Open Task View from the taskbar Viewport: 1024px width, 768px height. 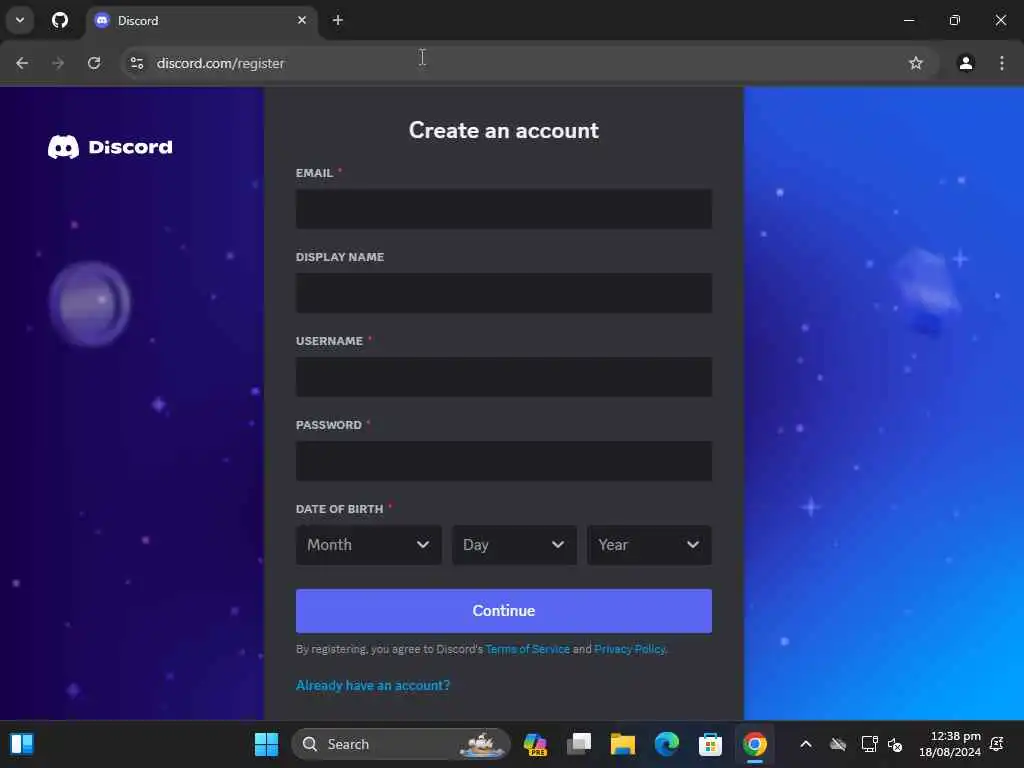[x=579, y=744]
